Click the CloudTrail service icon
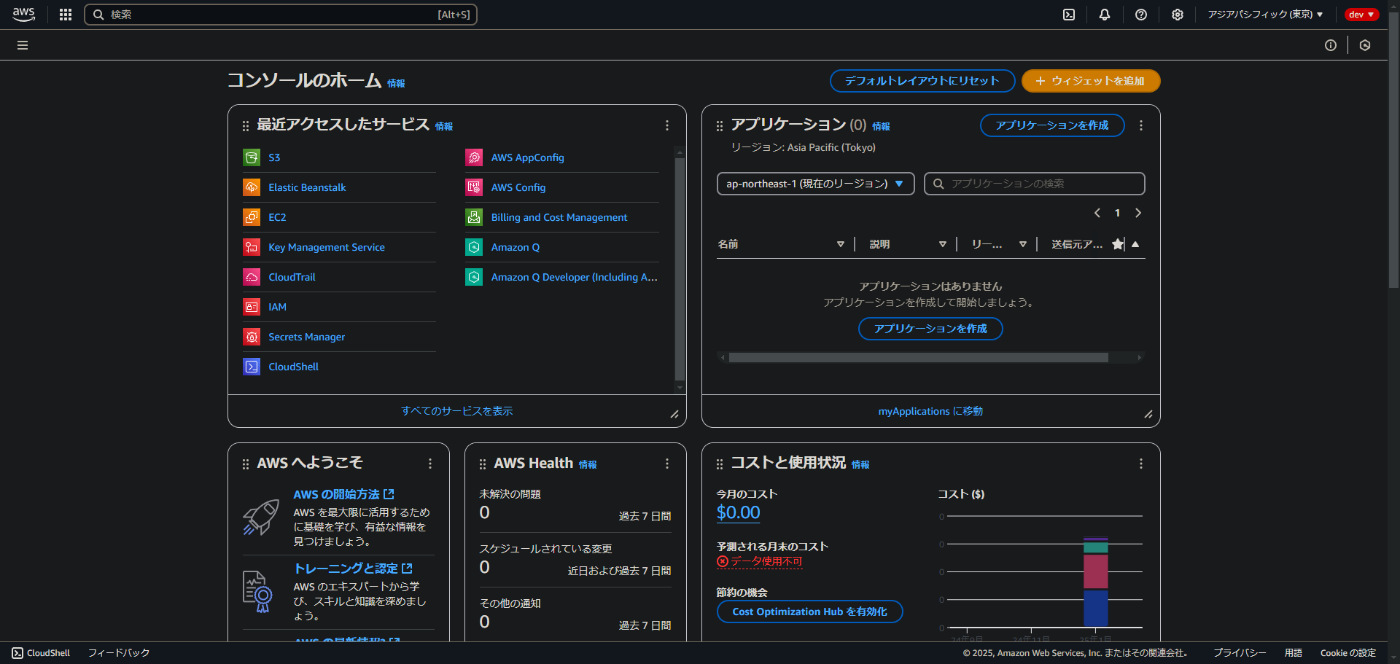 251,277
